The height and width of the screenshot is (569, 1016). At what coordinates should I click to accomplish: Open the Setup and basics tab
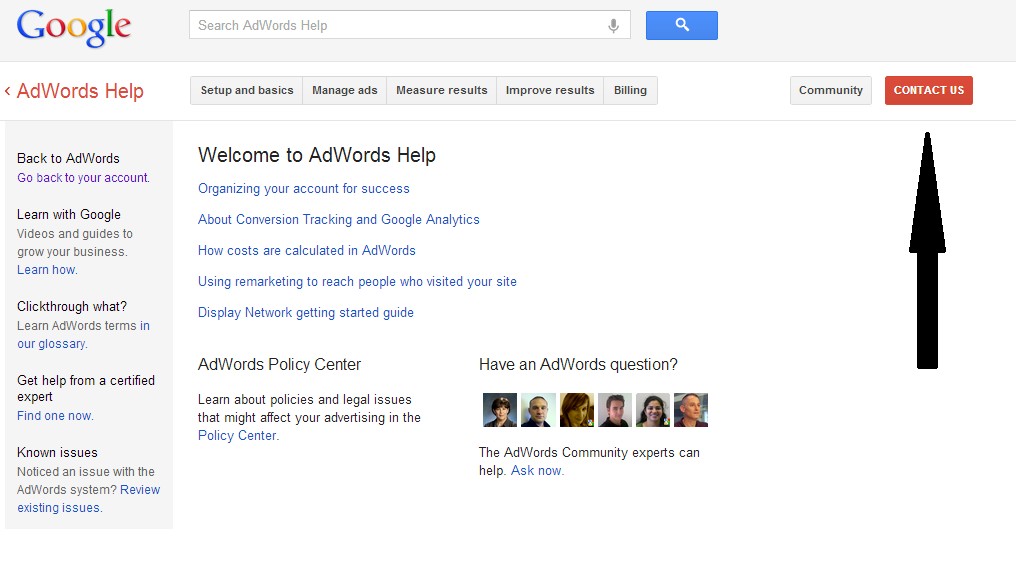click(x=247, y=91)
